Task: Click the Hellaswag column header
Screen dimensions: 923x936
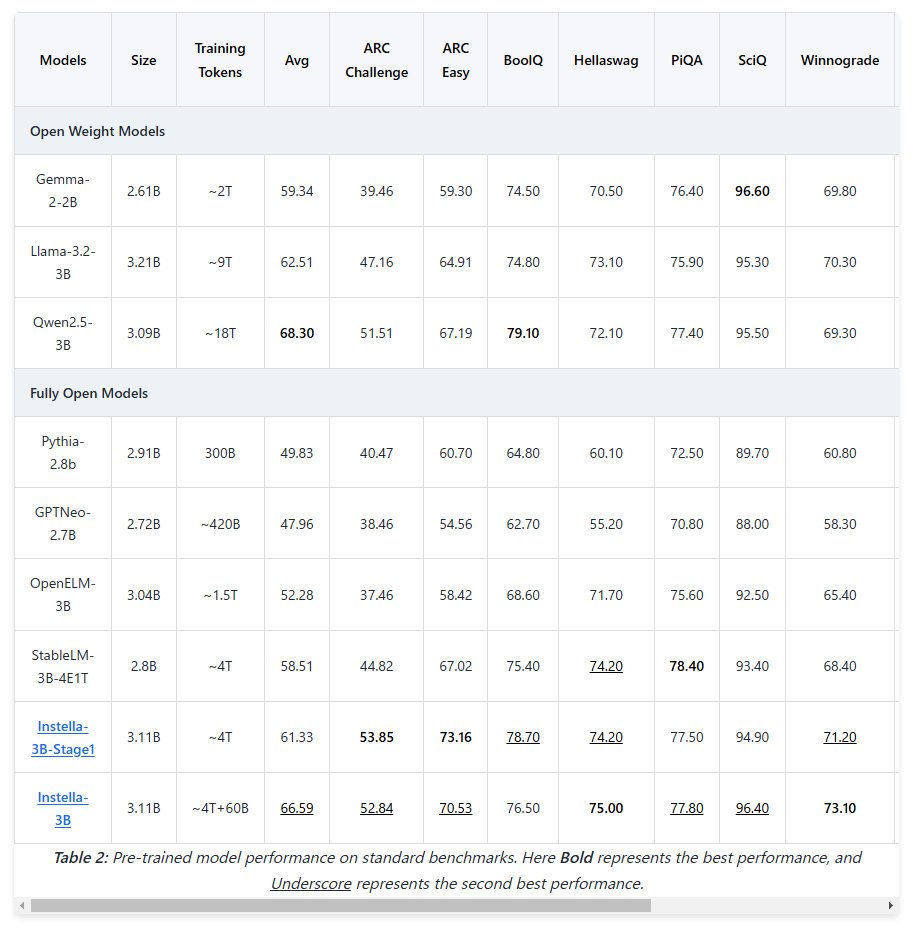Action: (606, 60)
